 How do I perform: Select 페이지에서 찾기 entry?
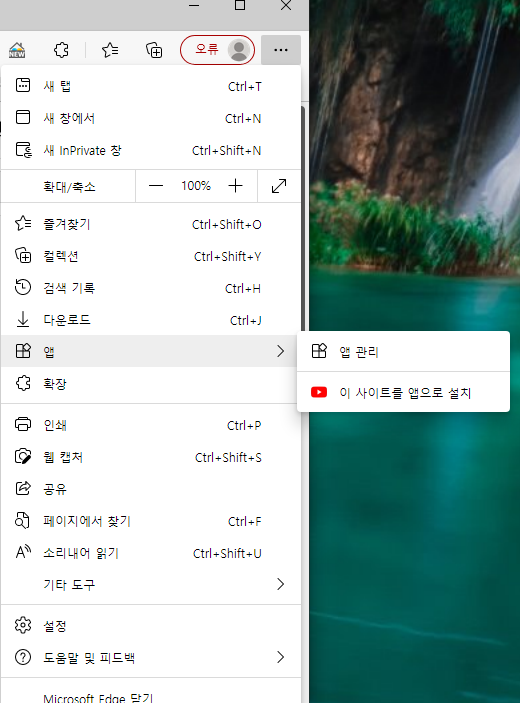[151, 521]
